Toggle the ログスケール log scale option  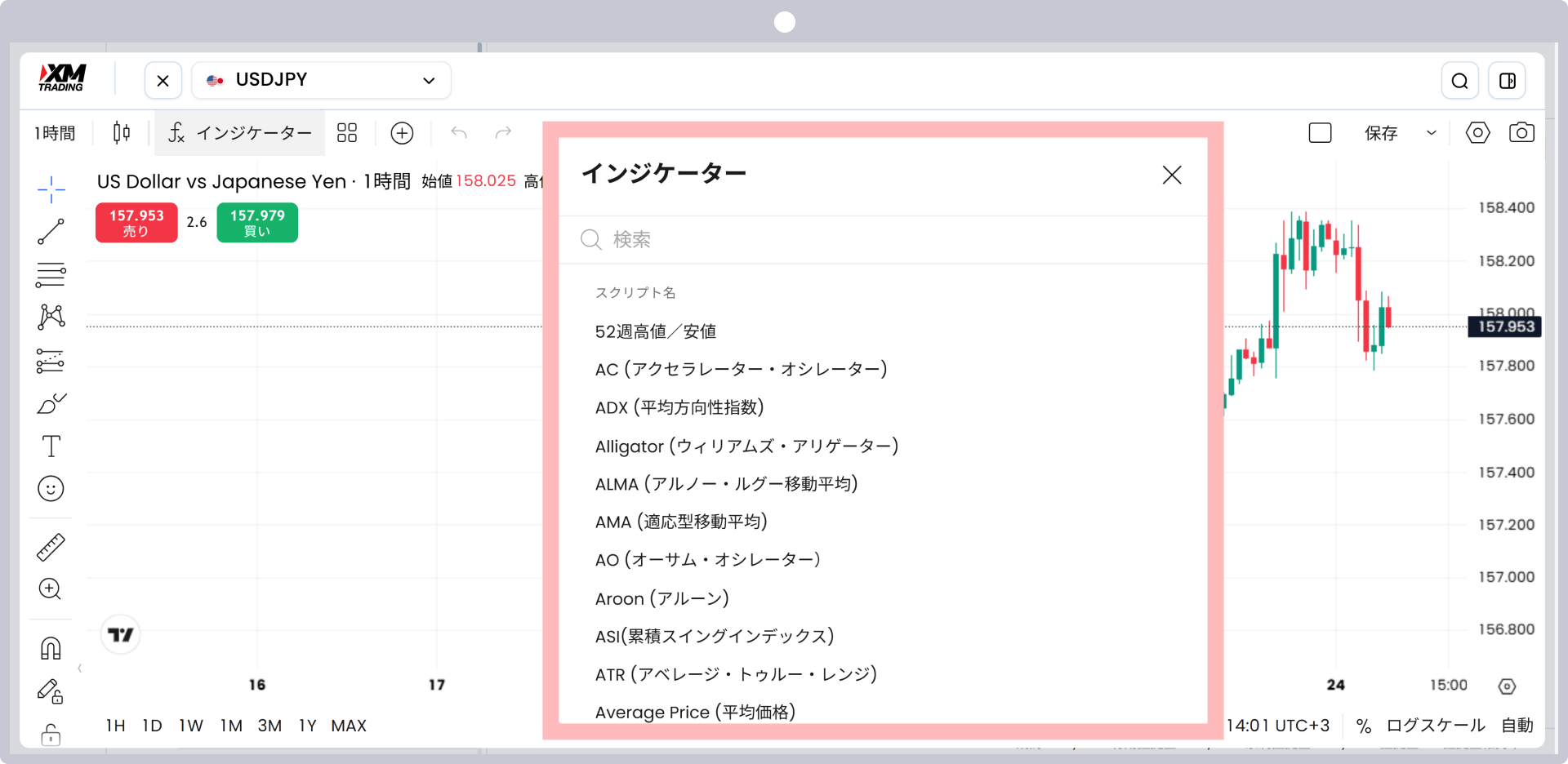pyautogui.click(x=1436, y=726)
